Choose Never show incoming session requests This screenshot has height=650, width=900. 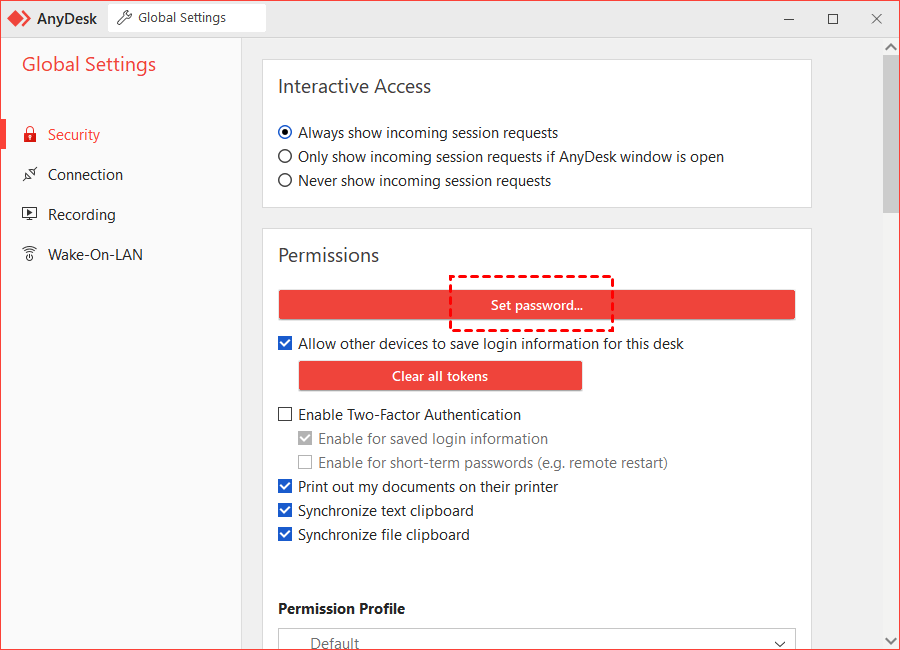point(285,180)
